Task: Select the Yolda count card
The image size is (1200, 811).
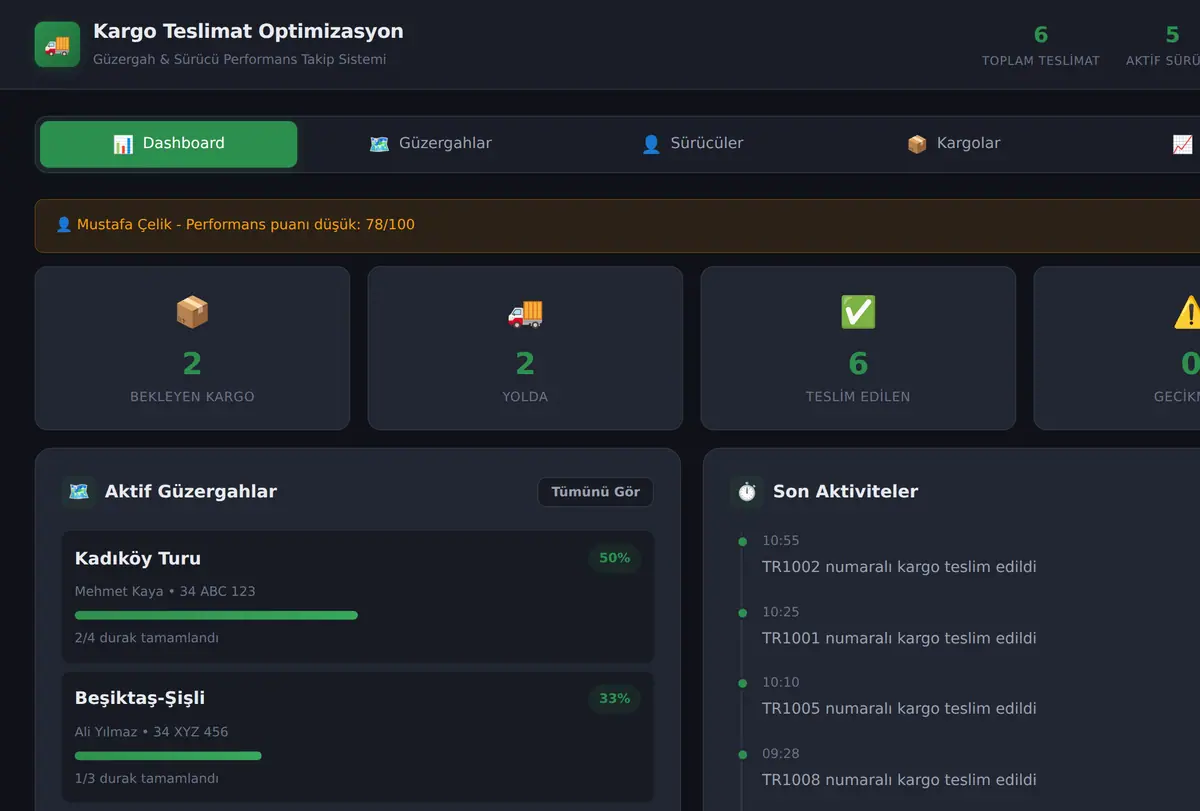Action: click(x=525, y=348)
